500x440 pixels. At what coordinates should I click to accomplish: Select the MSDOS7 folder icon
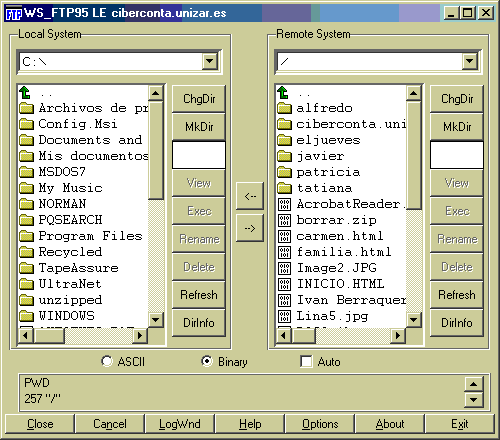point(26,172)
